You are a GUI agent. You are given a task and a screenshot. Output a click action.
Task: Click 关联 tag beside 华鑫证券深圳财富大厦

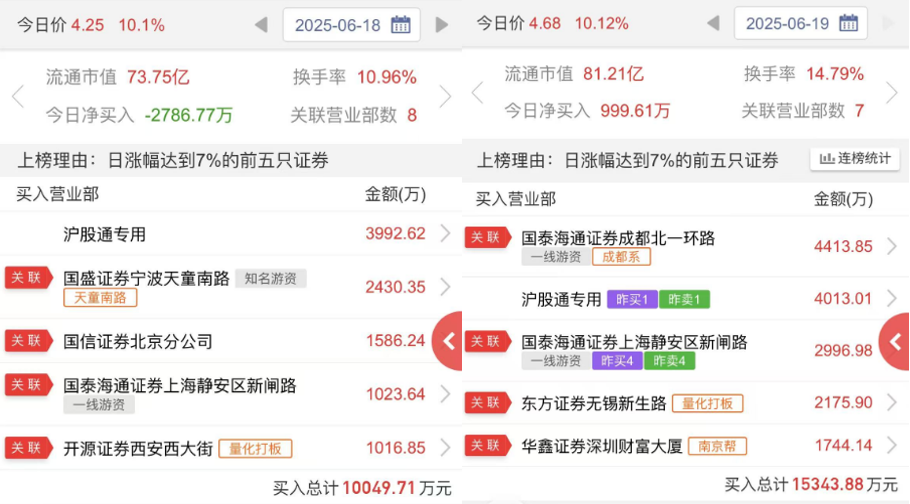[487, 446]
